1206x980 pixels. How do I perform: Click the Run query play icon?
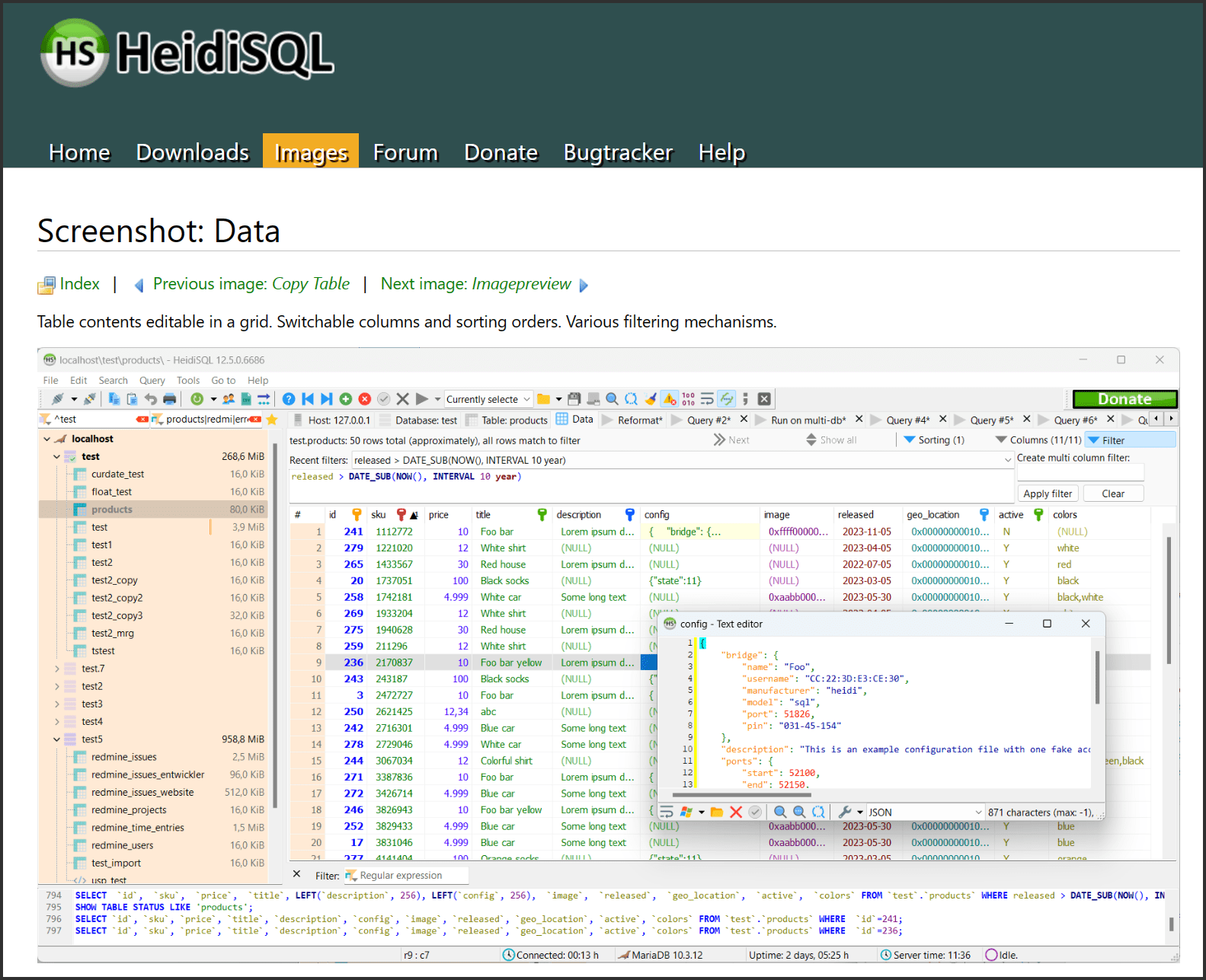click(422, 399)
